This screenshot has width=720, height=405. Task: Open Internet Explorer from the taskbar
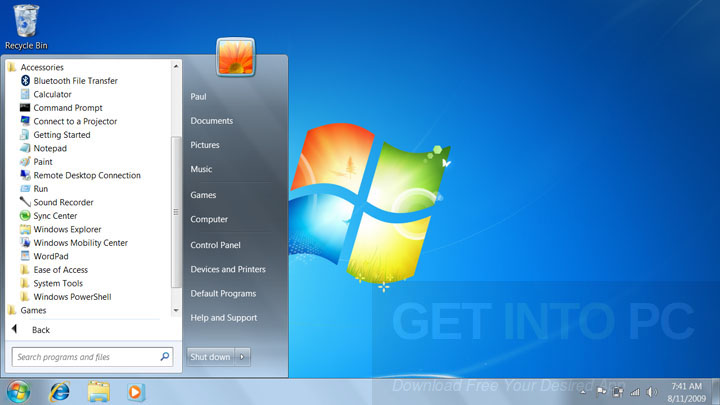click(x=60, y=392)
